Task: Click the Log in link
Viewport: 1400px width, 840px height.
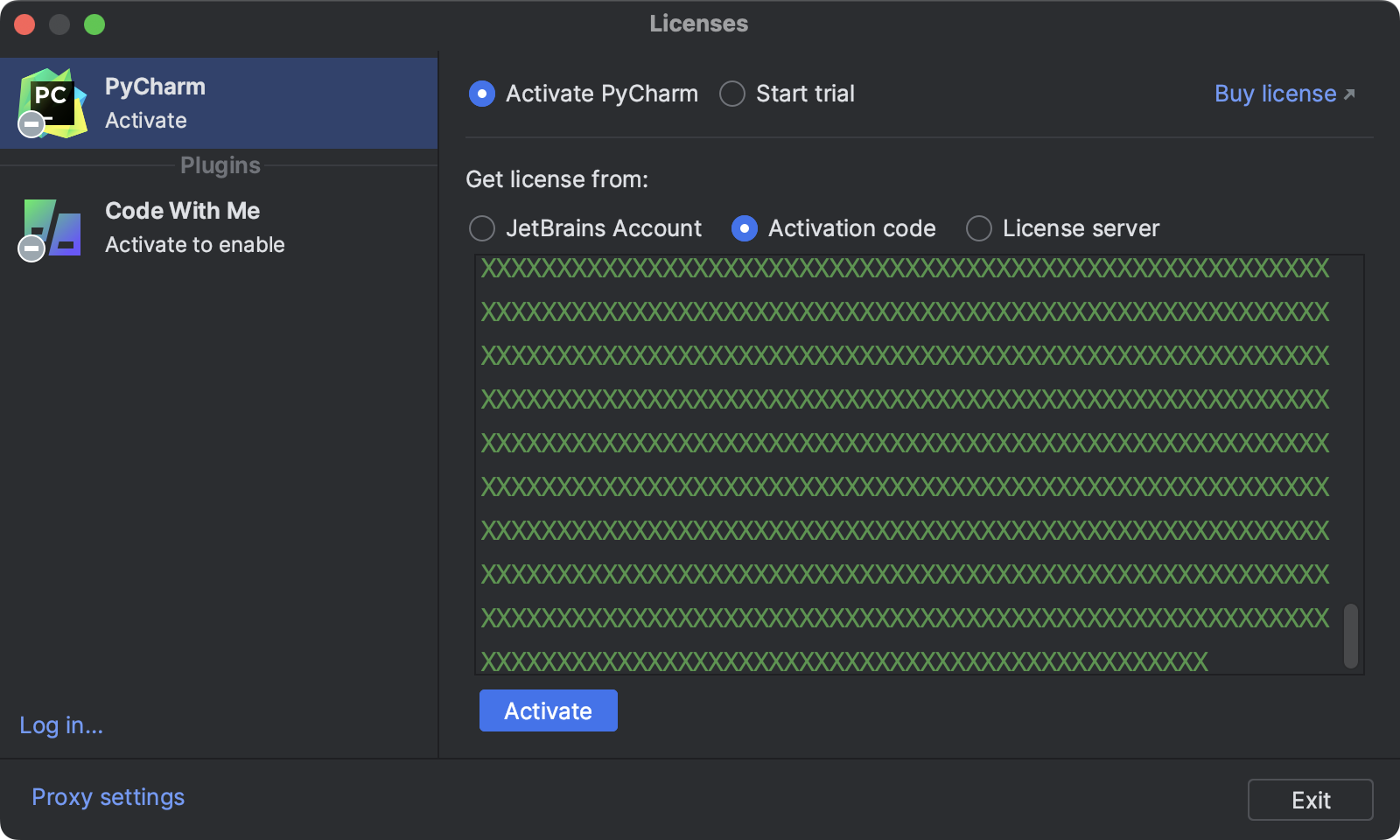Action: (60, 725)
